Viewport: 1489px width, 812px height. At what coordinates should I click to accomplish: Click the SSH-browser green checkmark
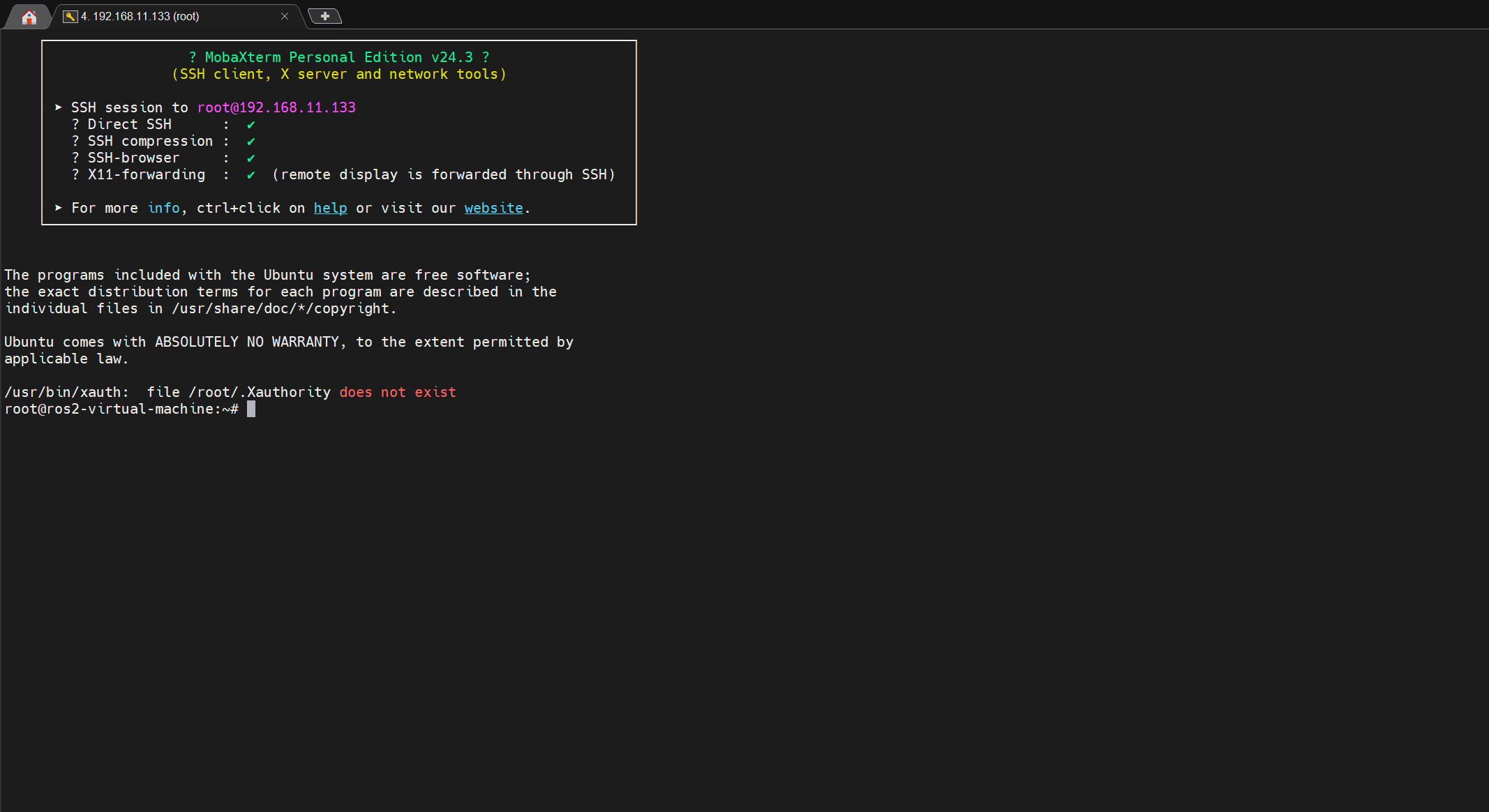[251, 158]
